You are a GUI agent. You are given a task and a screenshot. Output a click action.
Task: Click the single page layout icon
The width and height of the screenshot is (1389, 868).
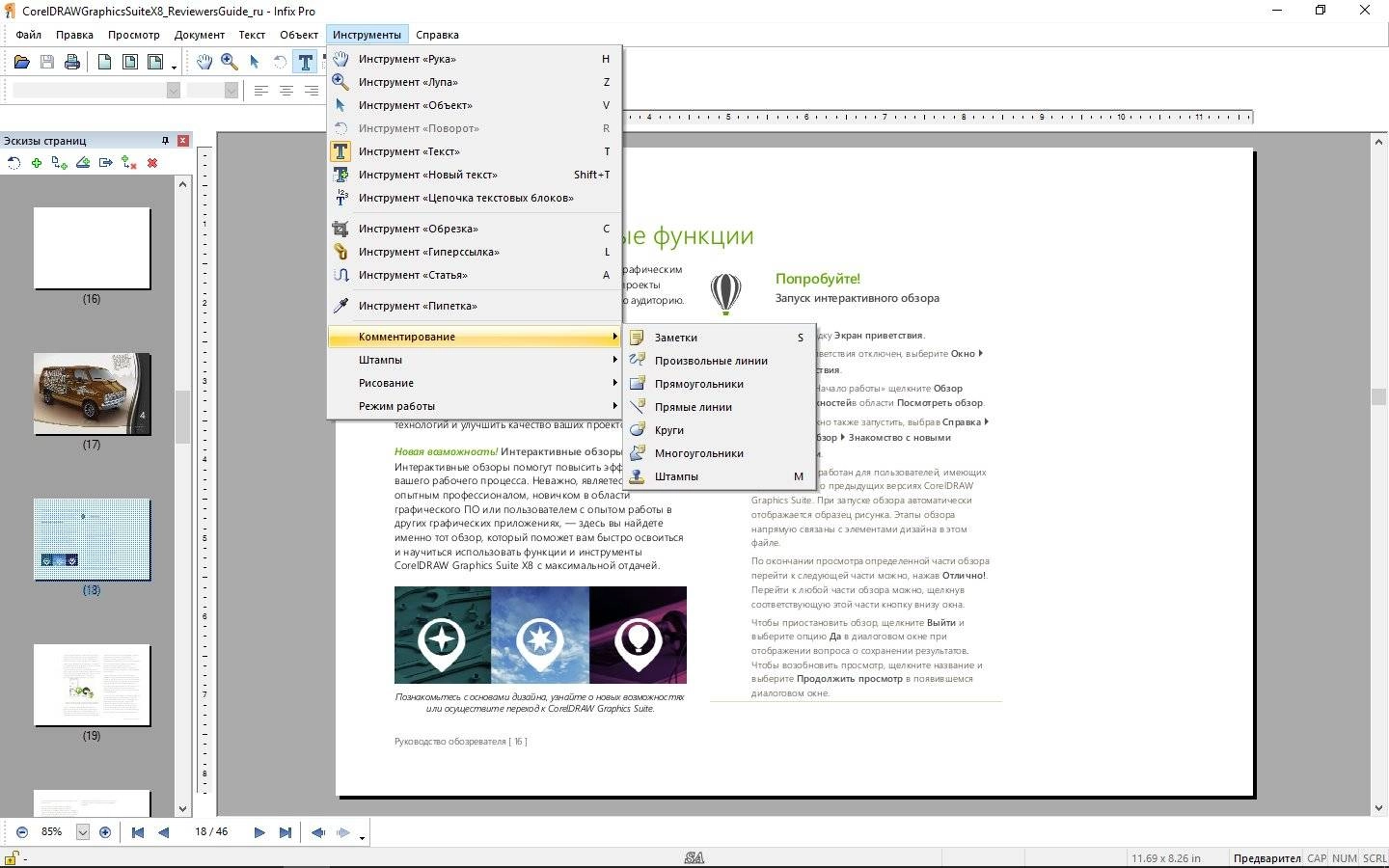pyautogui.click(x=104, y=63)
